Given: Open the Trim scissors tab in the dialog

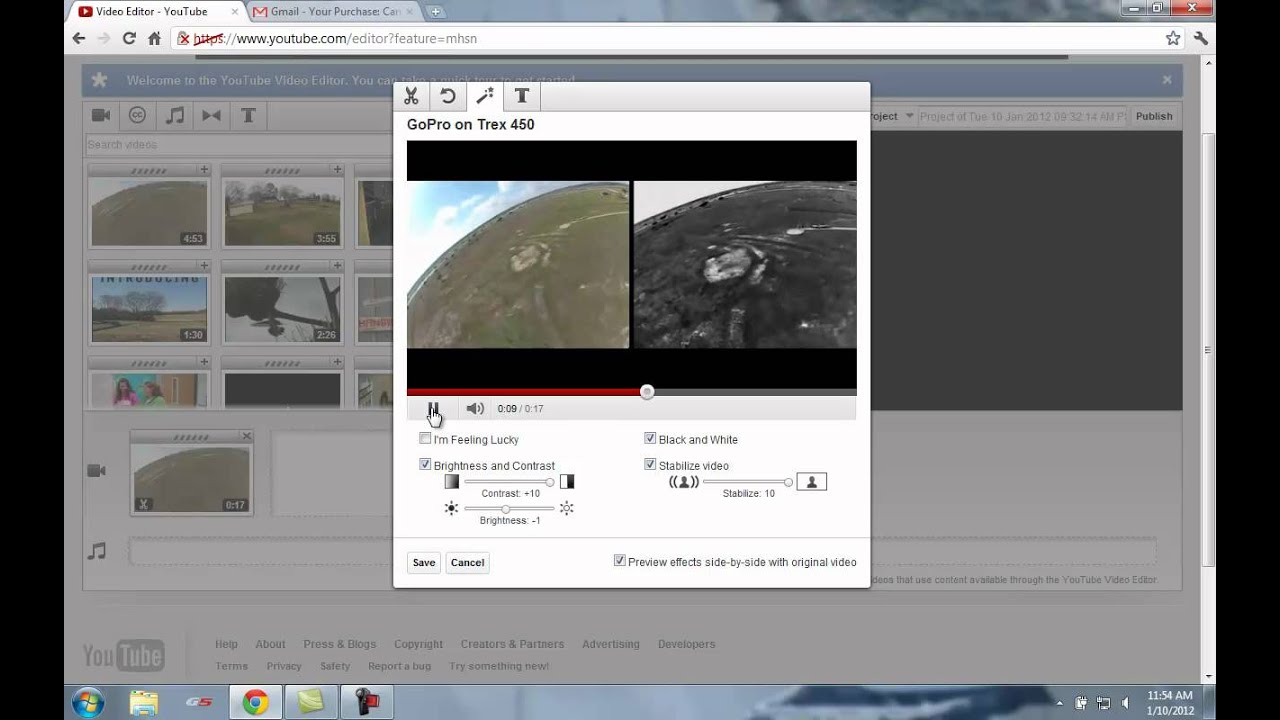Looking at the screenshot, I should (x=411, y=96).
